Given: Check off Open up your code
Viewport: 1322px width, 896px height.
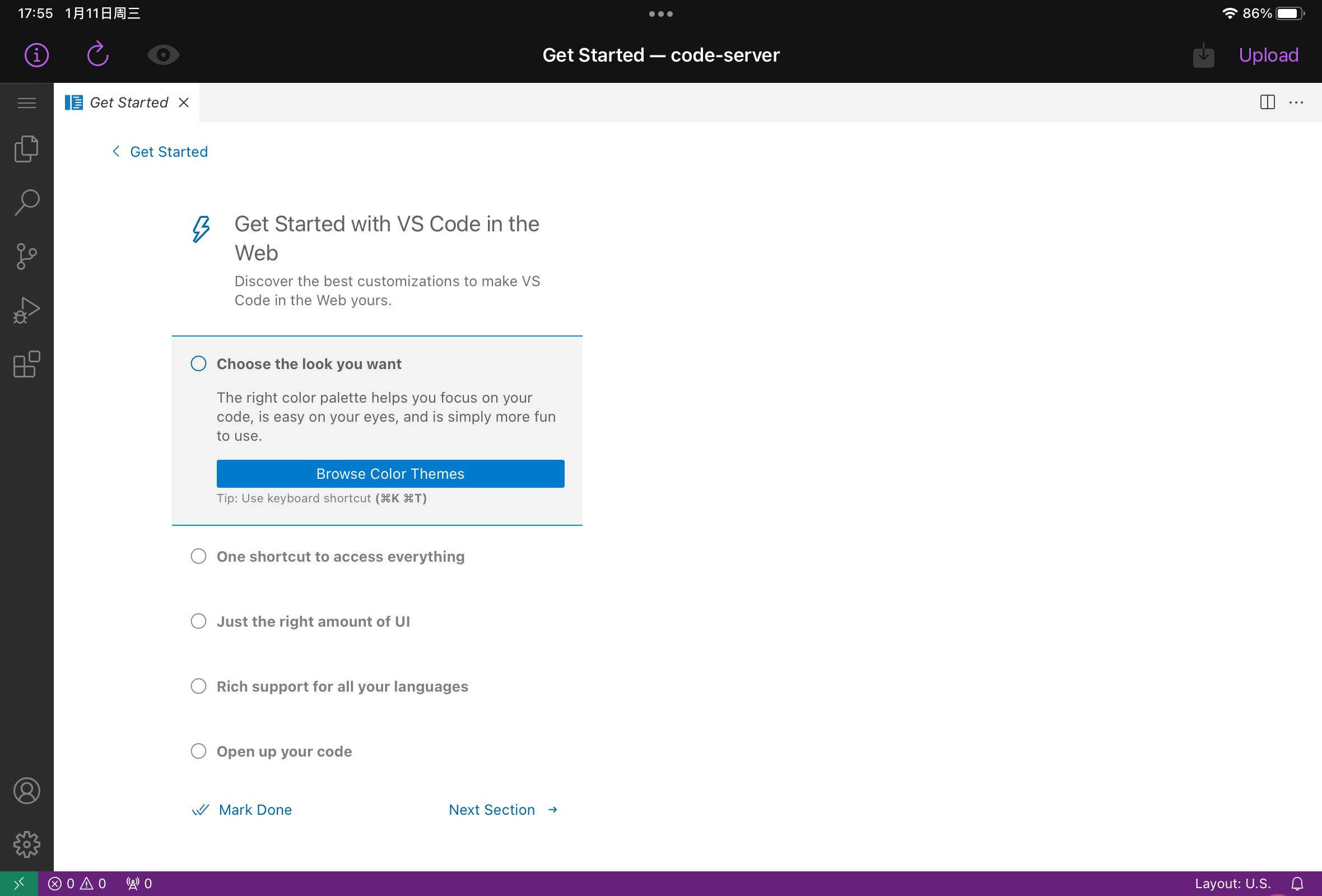Looking at the screenshot, I should point(198,751).
